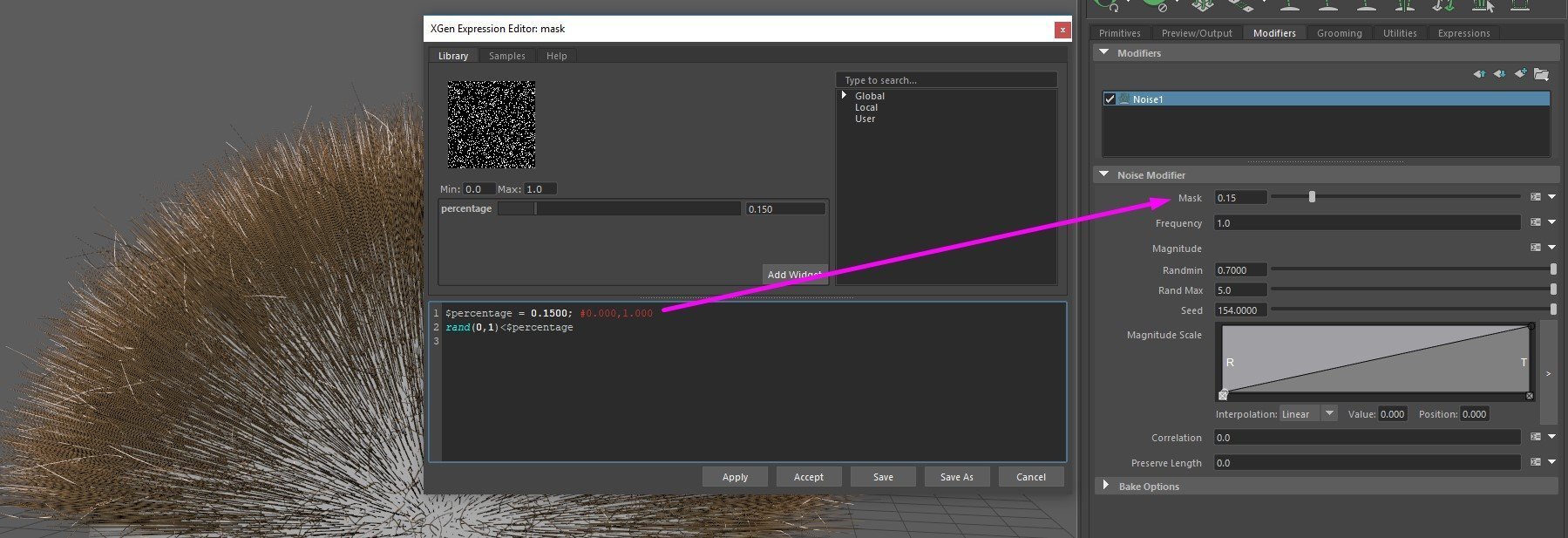This screenshot has height=538, width=1568.
Task: Click the Frequency value field
Action: [x=1368, y=223]
